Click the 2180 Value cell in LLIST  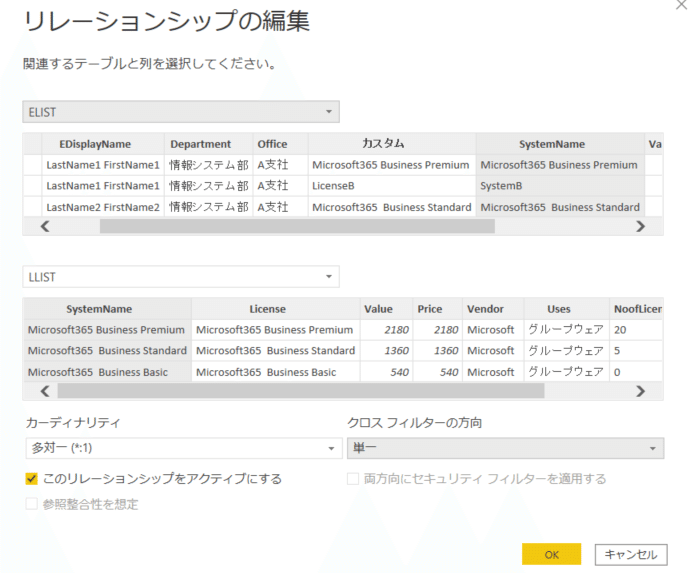click(386, 330)
